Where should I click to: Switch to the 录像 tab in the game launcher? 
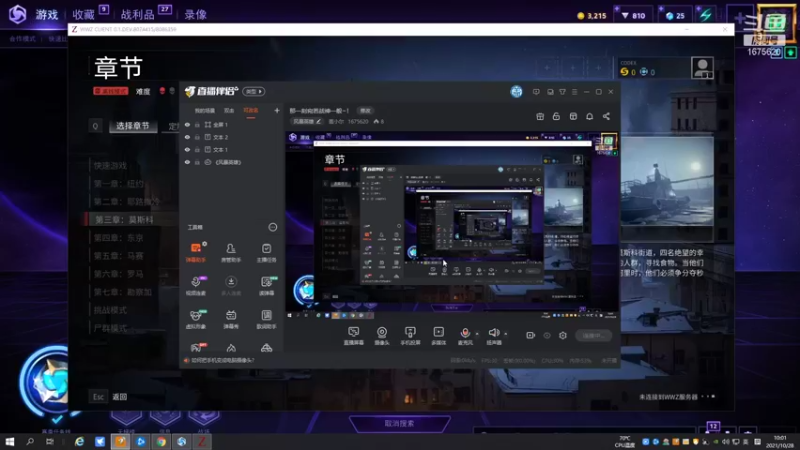(195, 14)
